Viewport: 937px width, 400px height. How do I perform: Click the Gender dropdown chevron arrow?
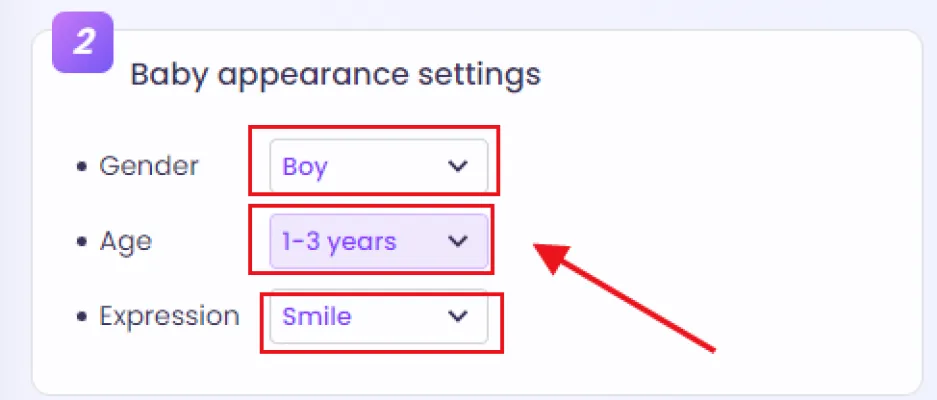point(458,166)
